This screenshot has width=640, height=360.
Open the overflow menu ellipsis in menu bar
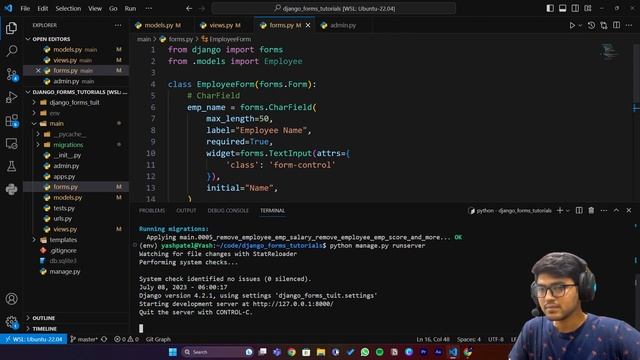point(149,8)
